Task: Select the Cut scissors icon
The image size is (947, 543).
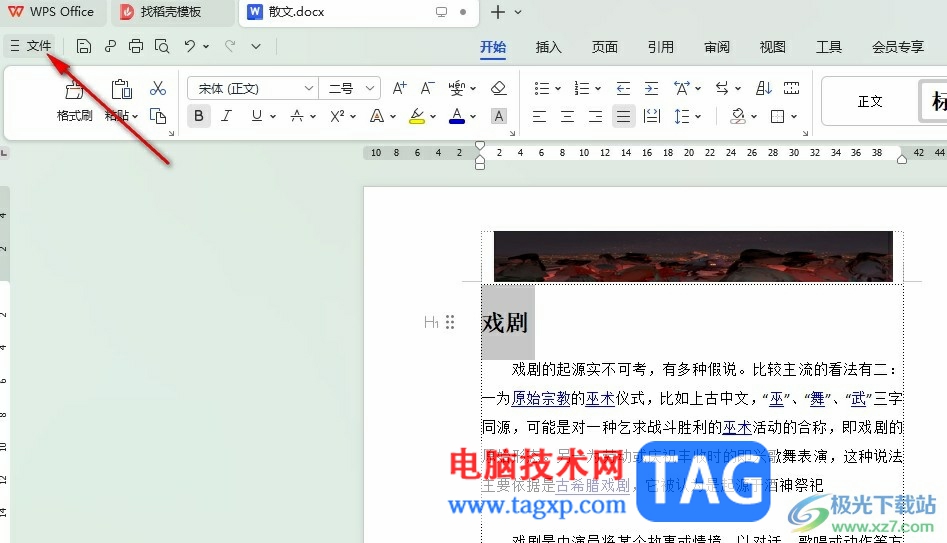Action: (x=158, y=89)
